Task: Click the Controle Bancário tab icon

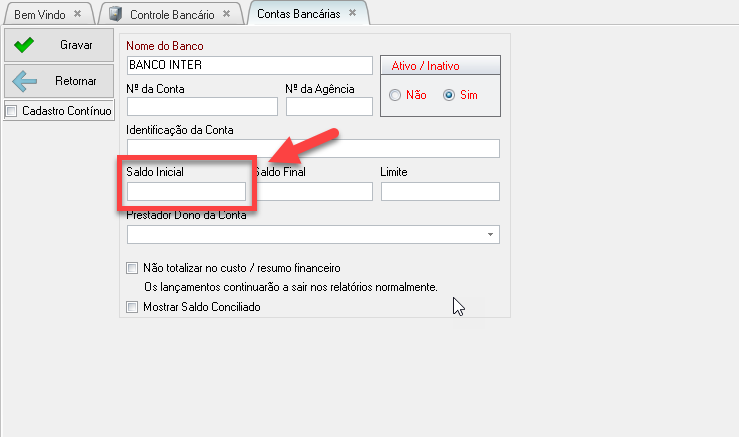Action: click(116, 14)
